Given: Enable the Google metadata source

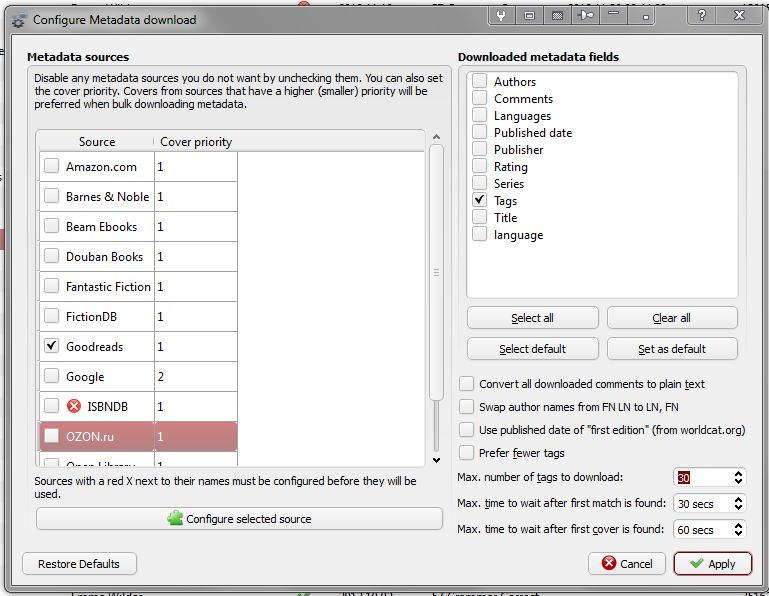Looking at the screenshot, I should 51,376.
